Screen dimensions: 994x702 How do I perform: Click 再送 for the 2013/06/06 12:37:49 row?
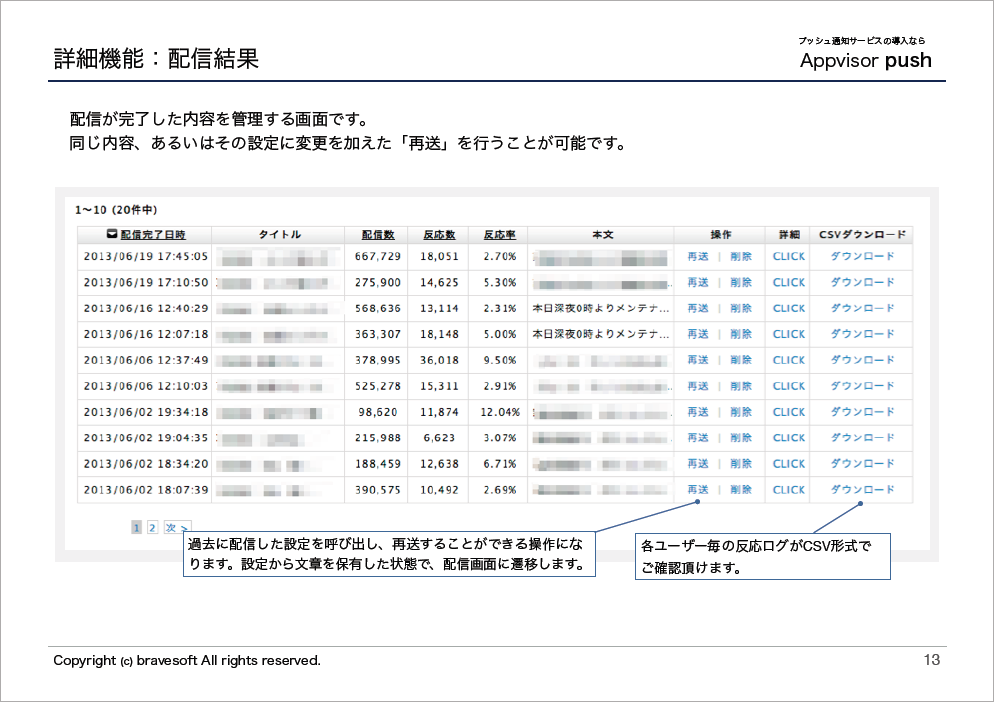pos(698,360)
